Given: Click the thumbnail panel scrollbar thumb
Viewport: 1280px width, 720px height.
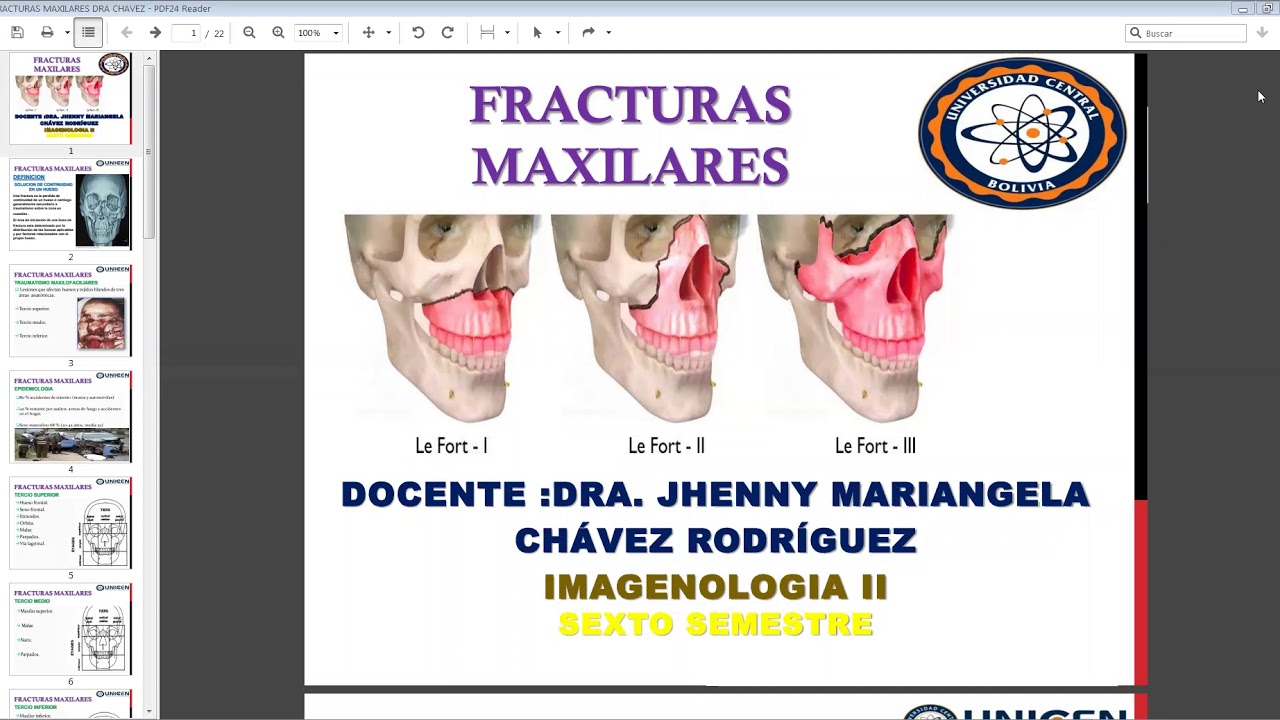Looking at the screenshot, I should 149,152.
